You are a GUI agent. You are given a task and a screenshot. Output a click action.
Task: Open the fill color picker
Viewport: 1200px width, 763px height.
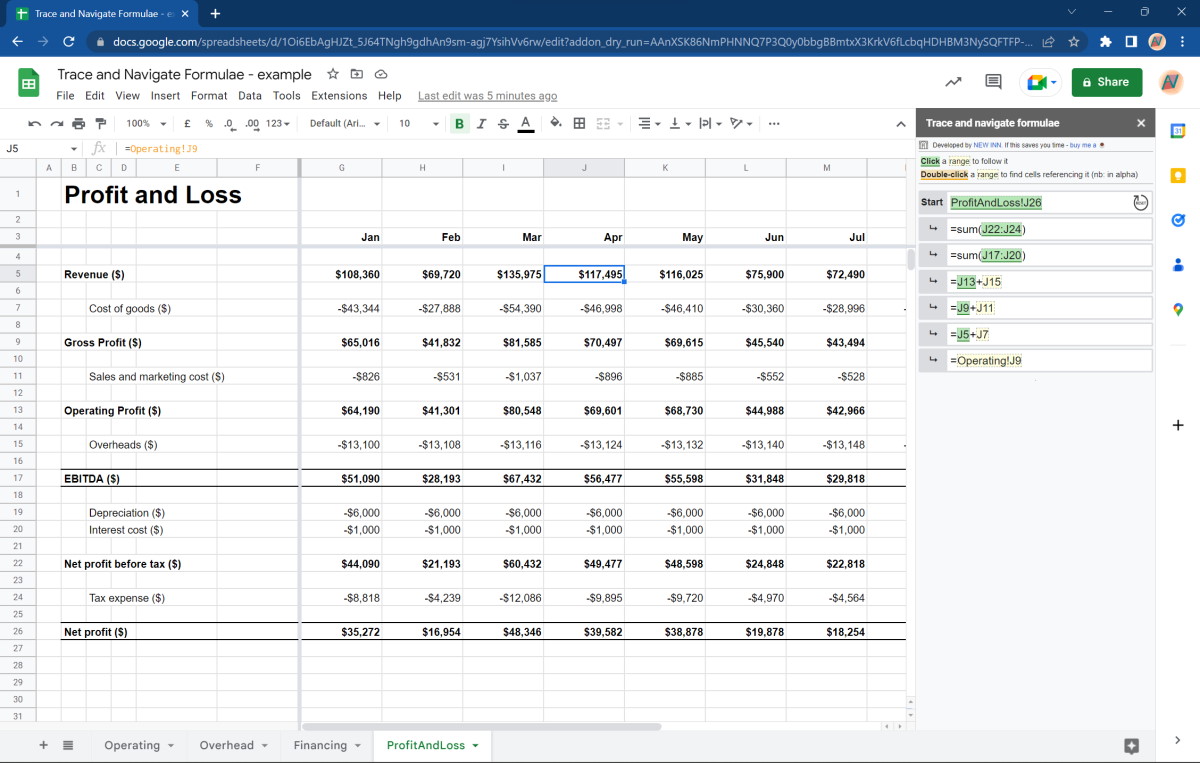[x=556, y=123]
